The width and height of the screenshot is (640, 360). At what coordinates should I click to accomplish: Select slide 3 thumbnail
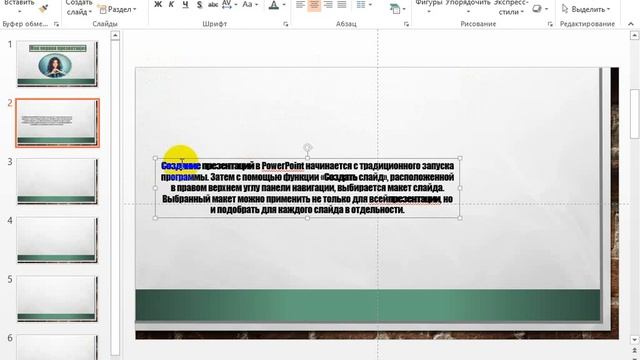57,181
